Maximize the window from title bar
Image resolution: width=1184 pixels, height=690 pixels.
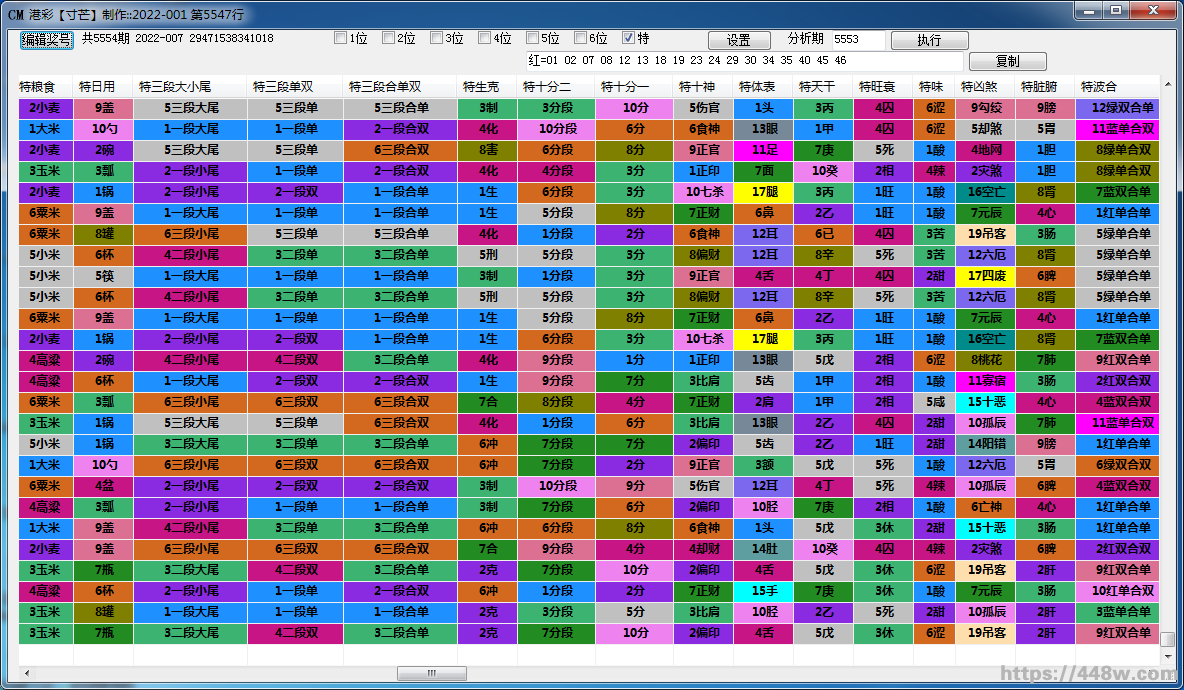coord(1115,11)
